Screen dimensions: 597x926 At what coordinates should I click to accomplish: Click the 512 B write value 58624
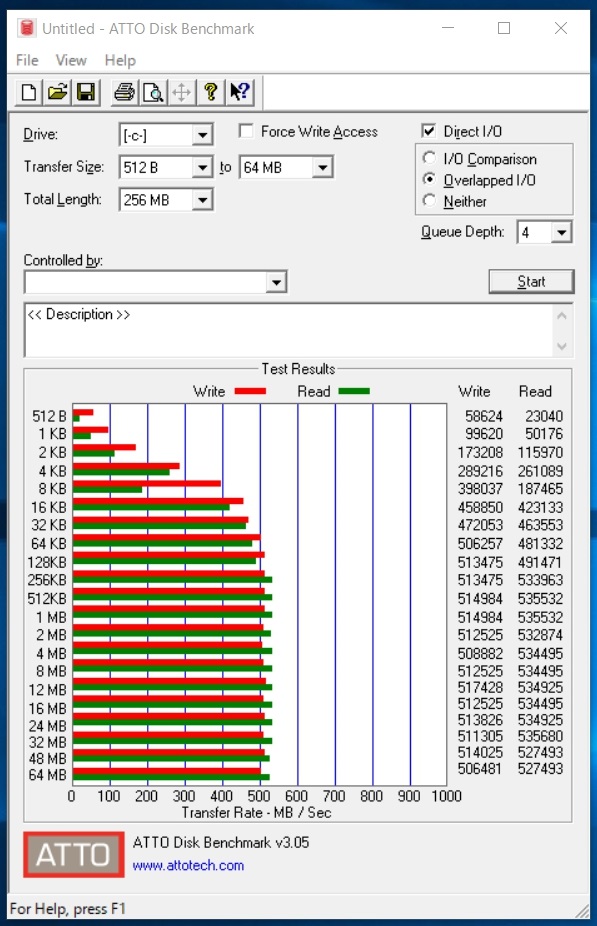pos(484,416)
